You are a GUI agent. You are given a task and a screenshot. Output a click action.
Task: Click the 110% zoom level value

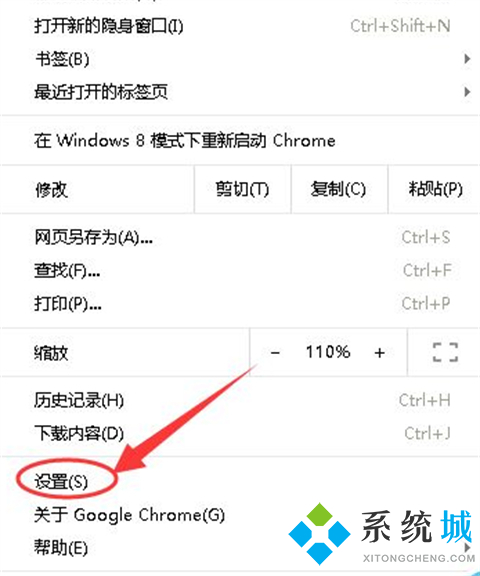[328, 352]
